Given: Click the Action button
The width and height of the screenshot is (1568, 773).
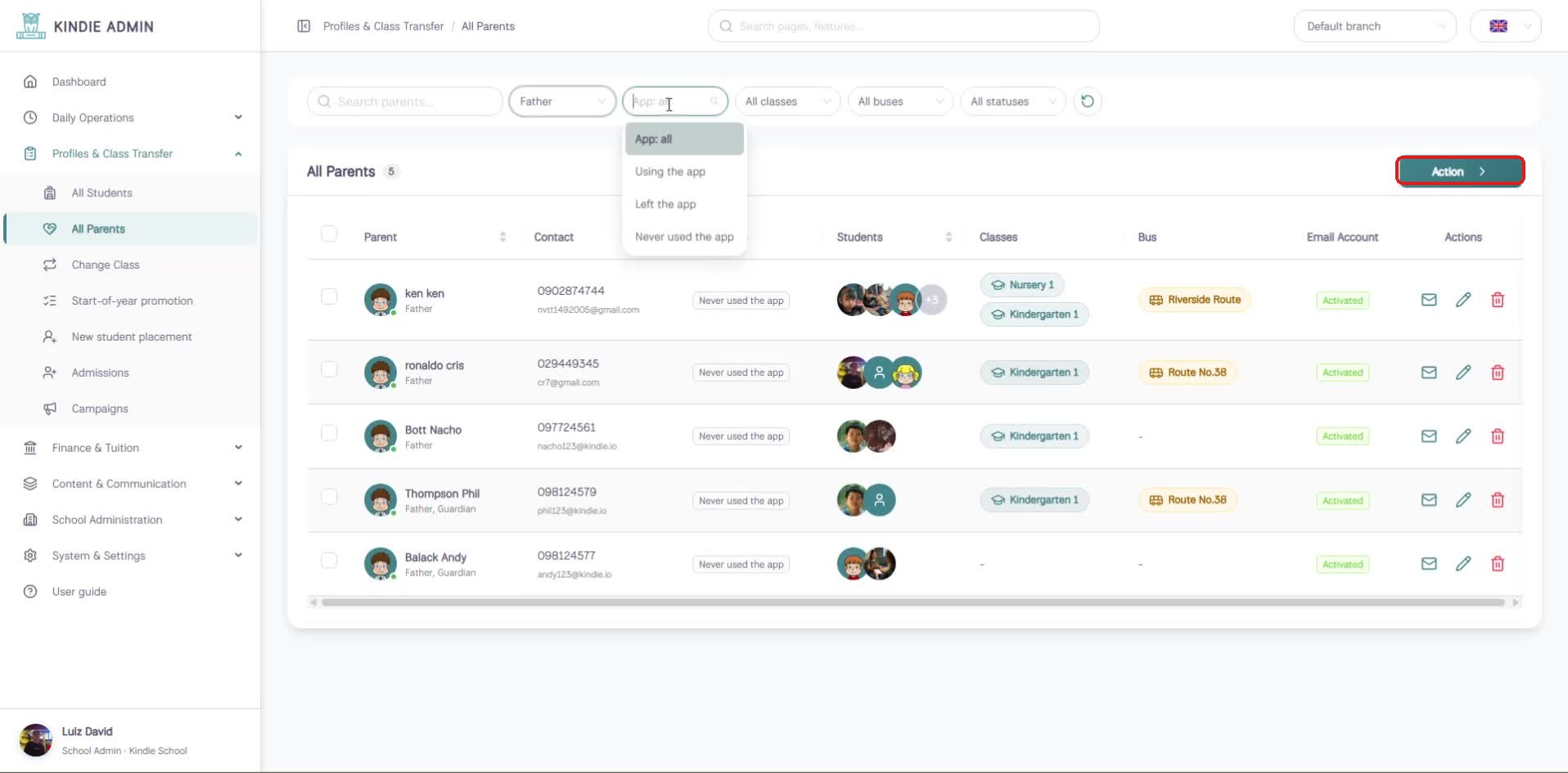Looking at the screenshot, I should point(1460,171).
